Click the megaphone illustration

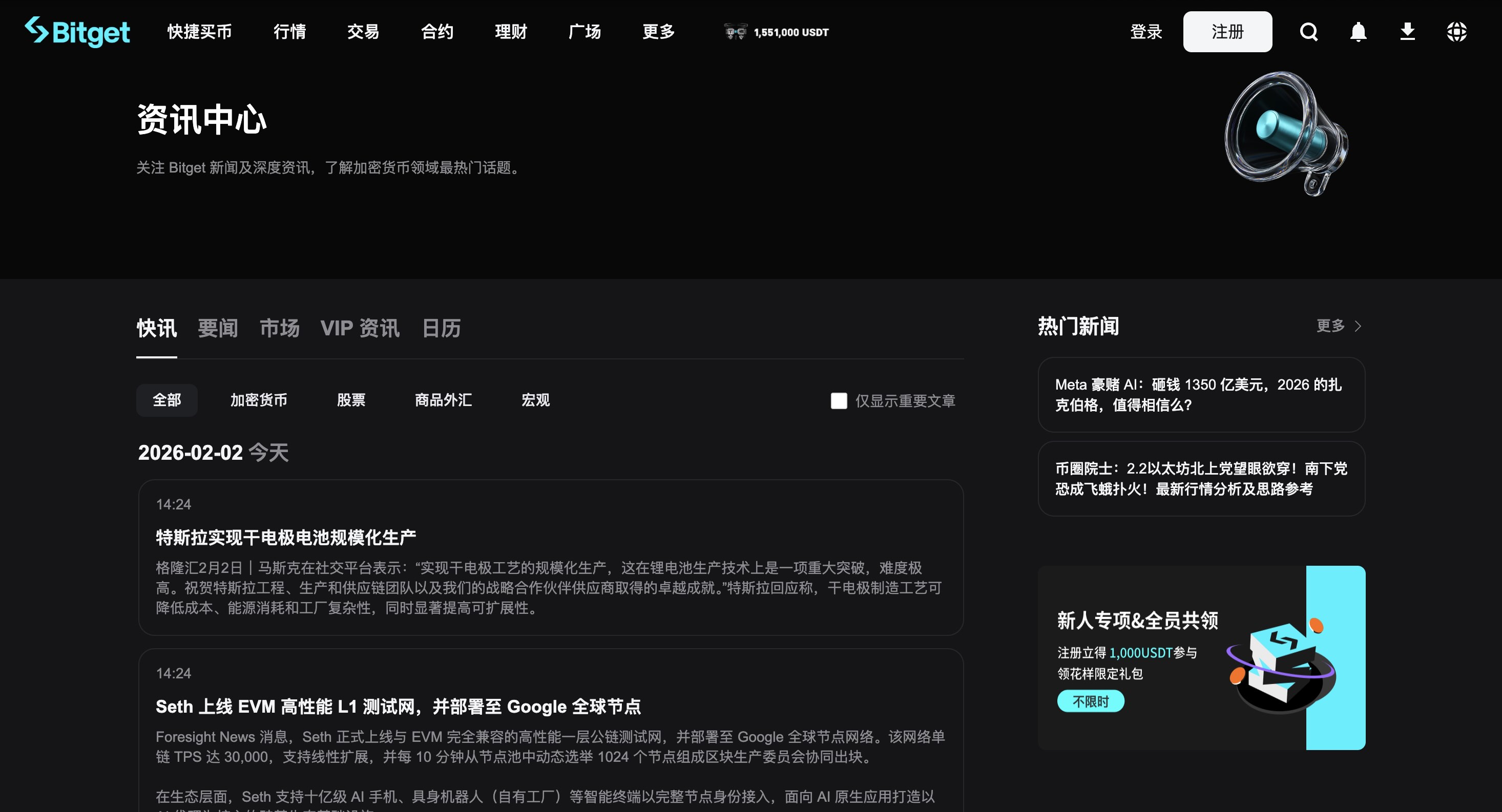click(x=1286, y=134)
